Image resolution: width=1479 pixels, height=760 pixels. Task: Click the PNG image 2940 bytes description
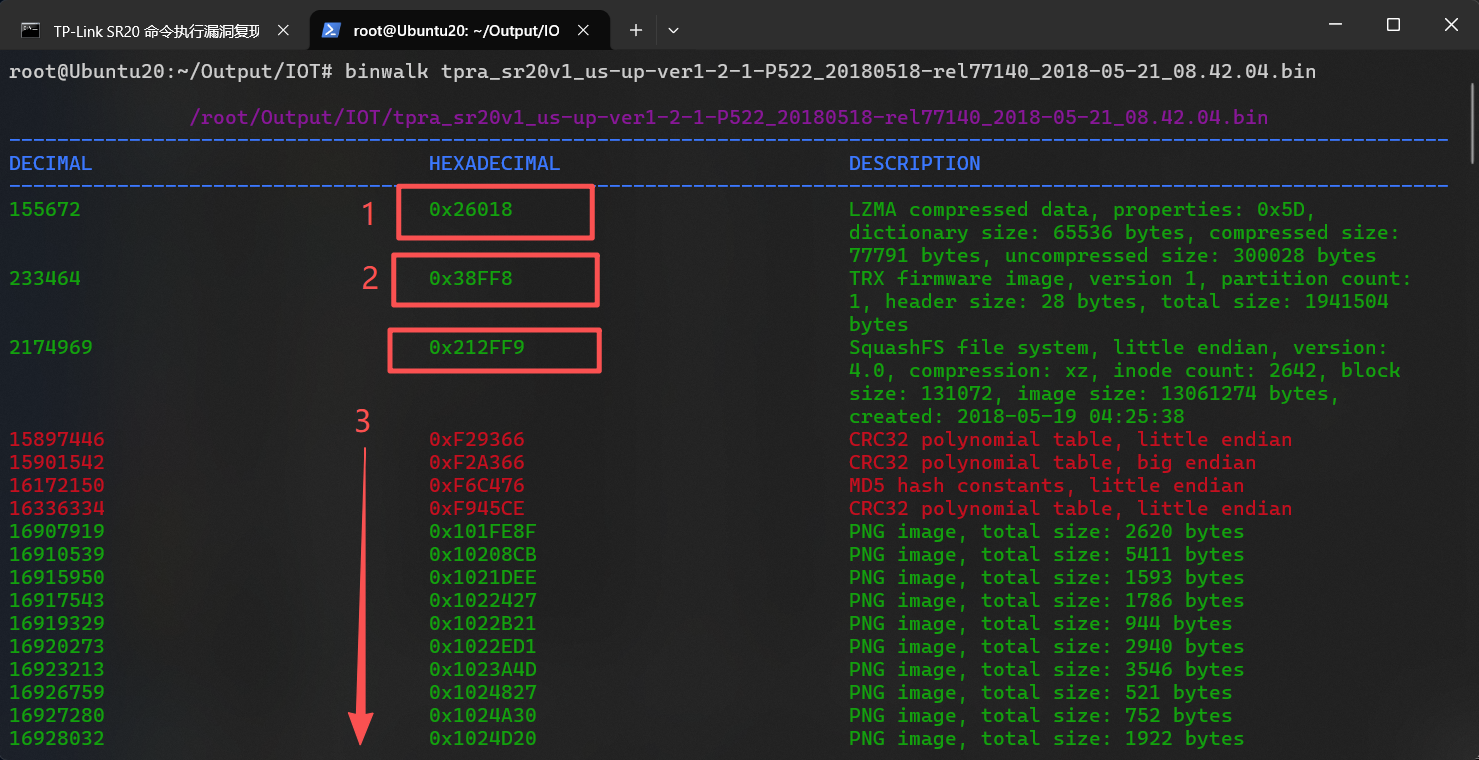[x=1046, y=646]
